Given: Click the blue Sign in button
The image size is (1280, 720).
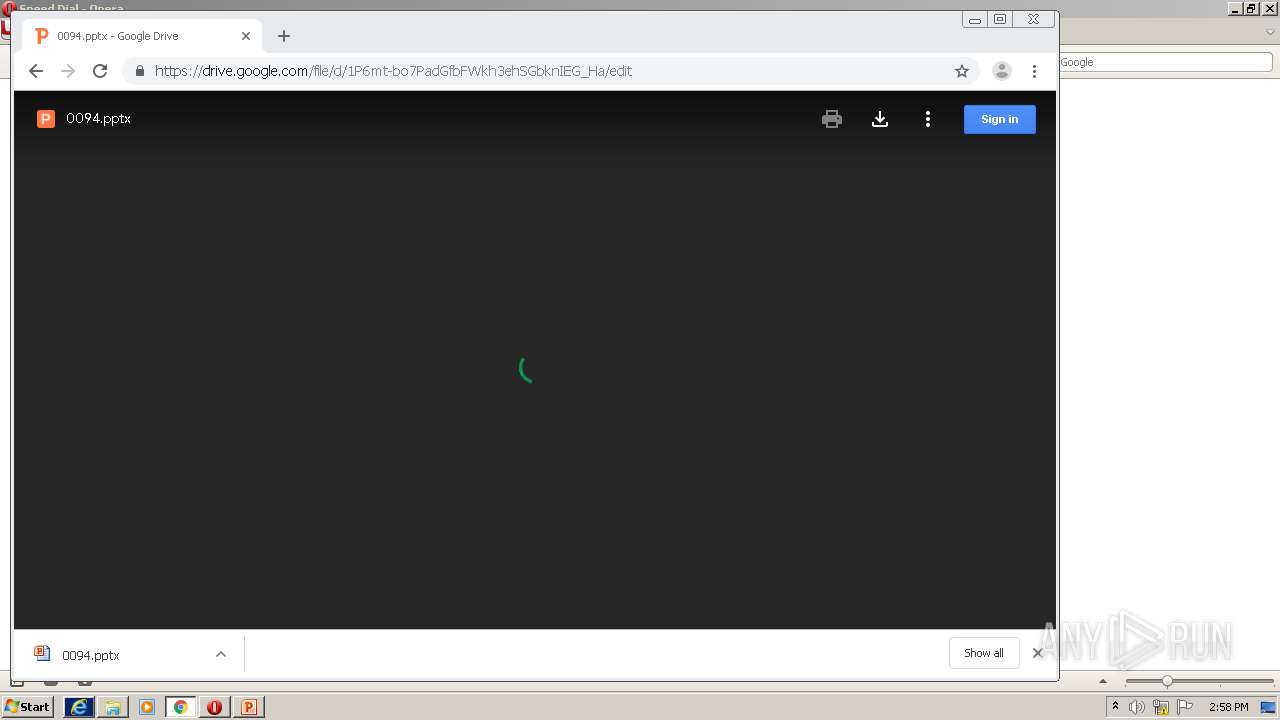Looking at the screenshot, I should [999, 119].
